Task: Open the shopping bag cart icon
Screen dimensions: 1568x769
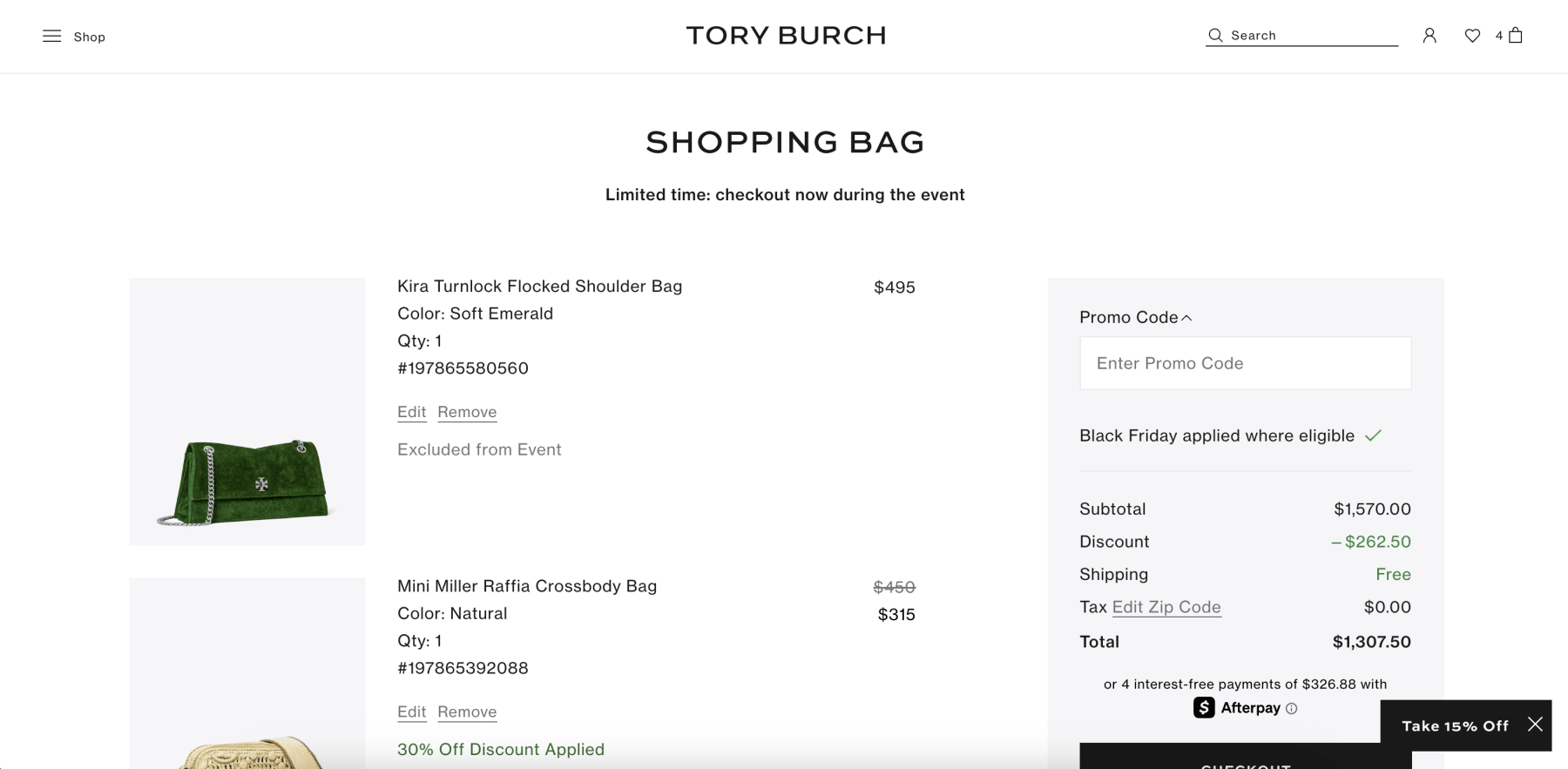Action: (1517, 35)
